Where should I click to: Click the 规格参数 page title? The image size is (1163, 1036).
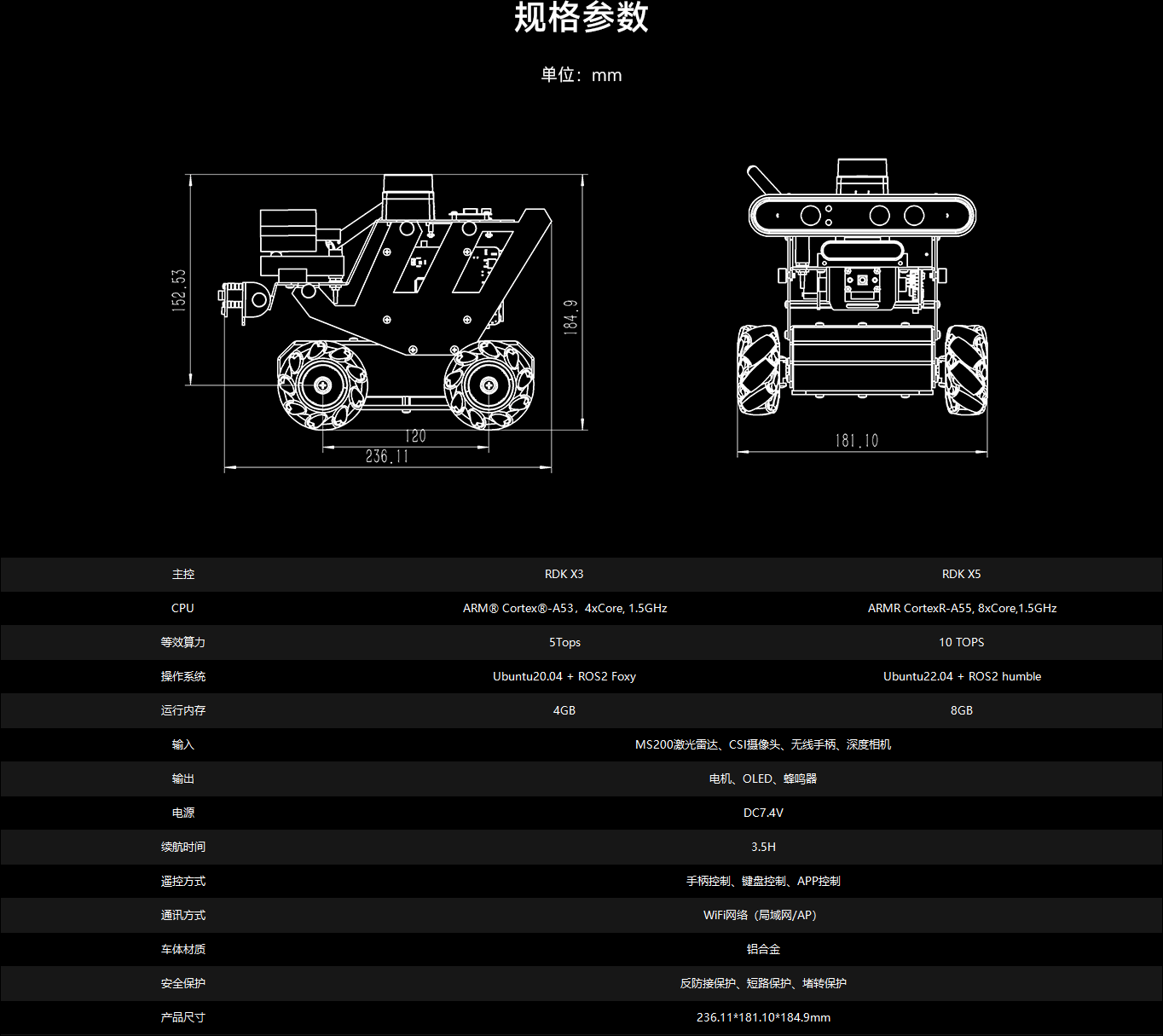(x=581, y=19)
